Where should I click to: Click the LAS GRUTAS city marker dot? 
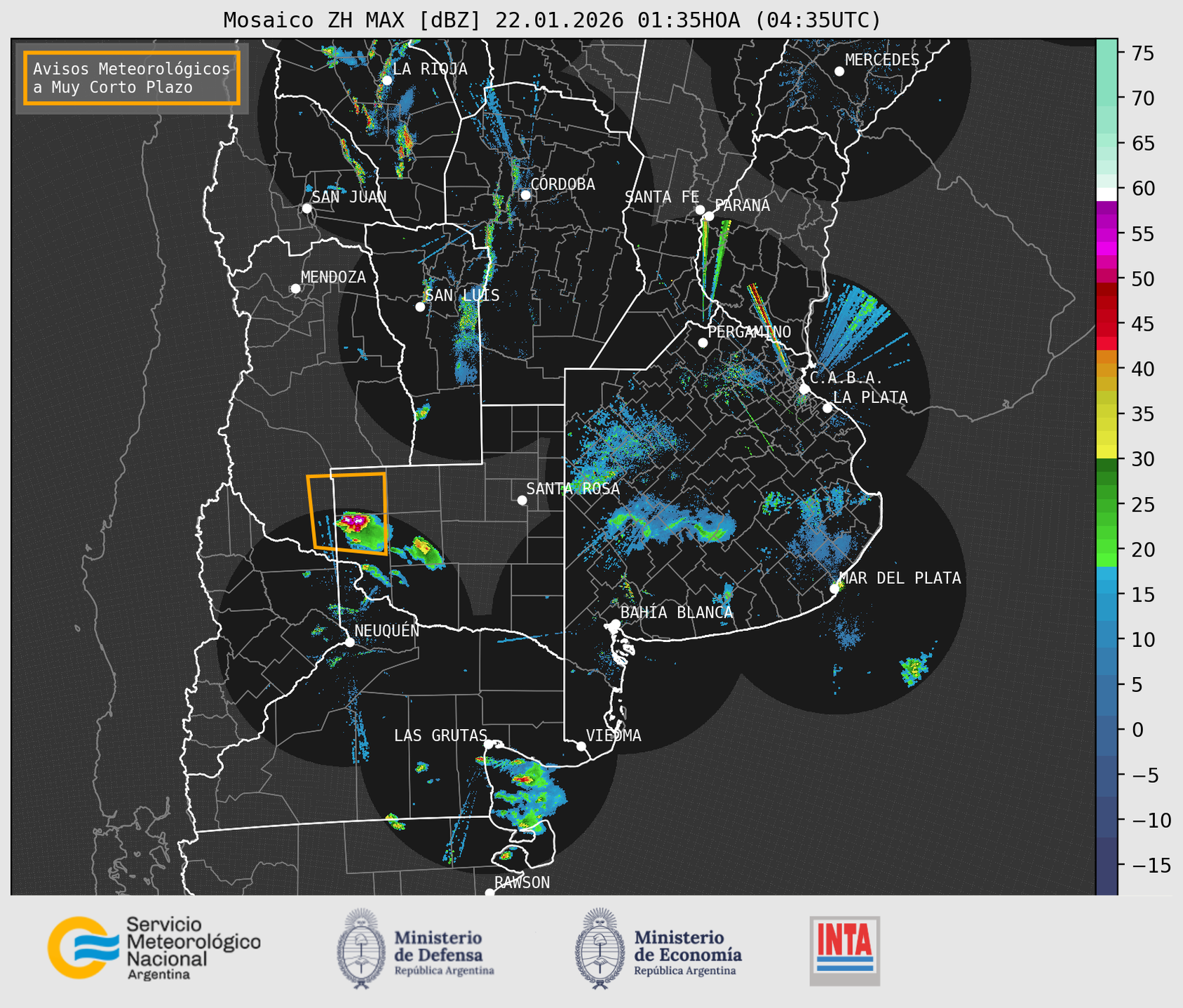489,744
